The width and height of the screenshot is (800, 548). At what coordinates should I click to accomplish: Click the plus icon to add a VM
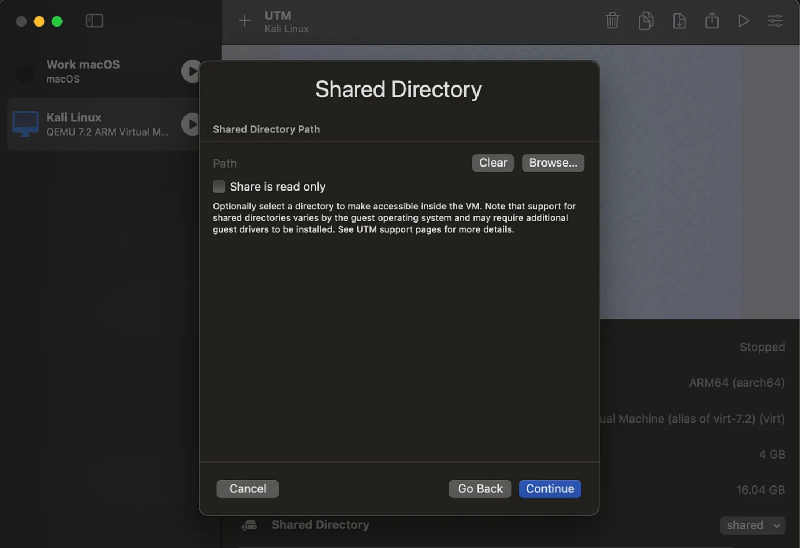(x=245, y=21)
